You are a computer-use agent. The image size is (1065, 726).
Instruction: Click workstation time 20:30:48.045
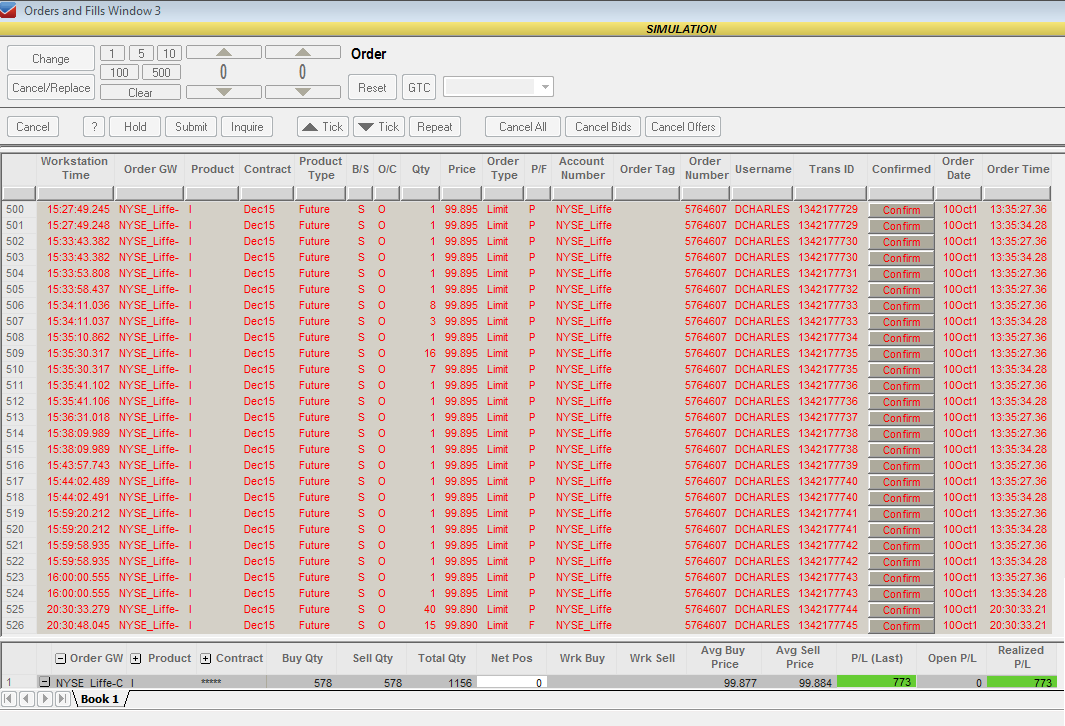(x=78, y=625)
